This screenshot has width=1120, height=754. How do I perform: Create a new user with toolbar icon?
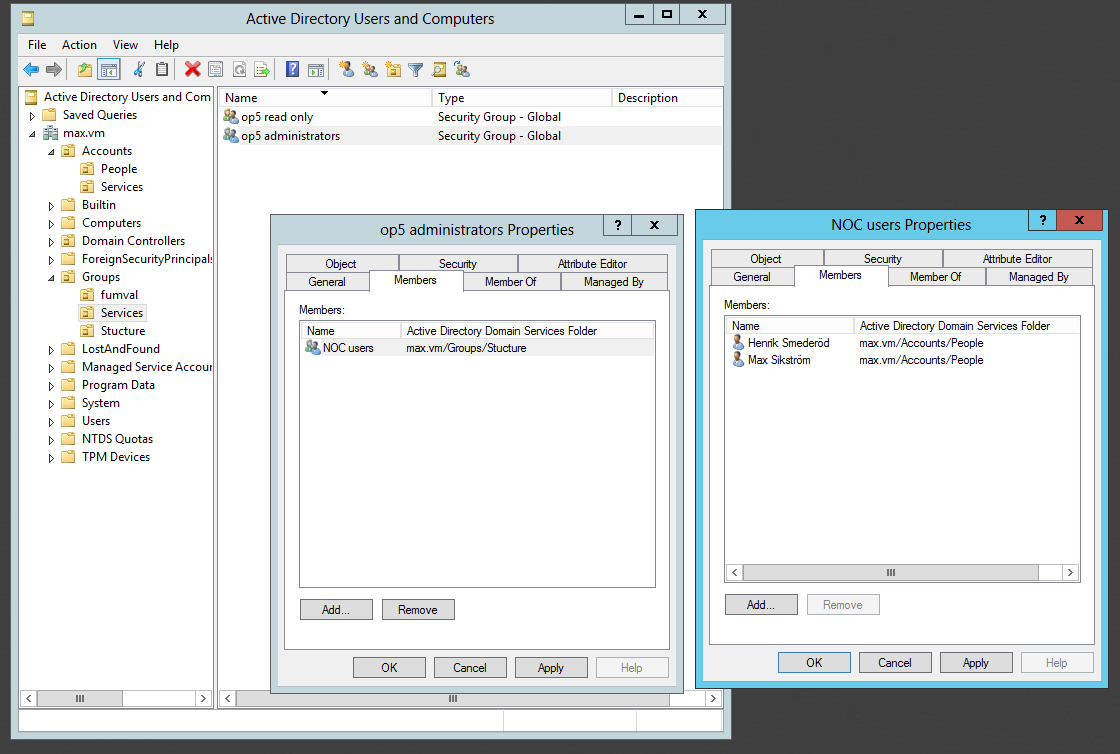pos(347,69)
